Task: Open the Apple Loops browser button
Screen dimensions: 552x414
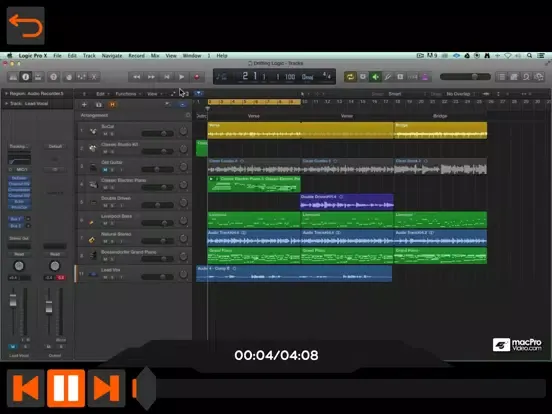Action: pos(526,77)
